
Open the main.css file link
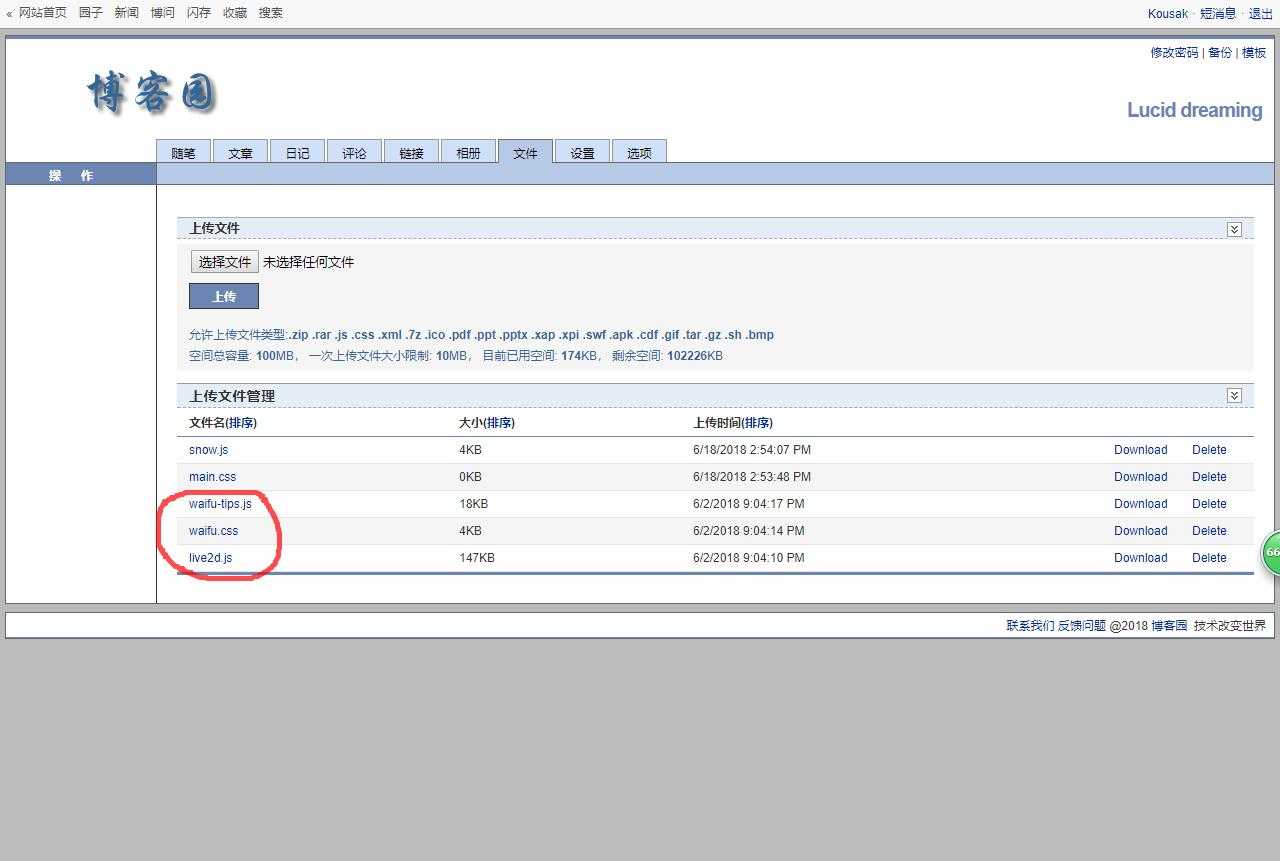[212, 477]
